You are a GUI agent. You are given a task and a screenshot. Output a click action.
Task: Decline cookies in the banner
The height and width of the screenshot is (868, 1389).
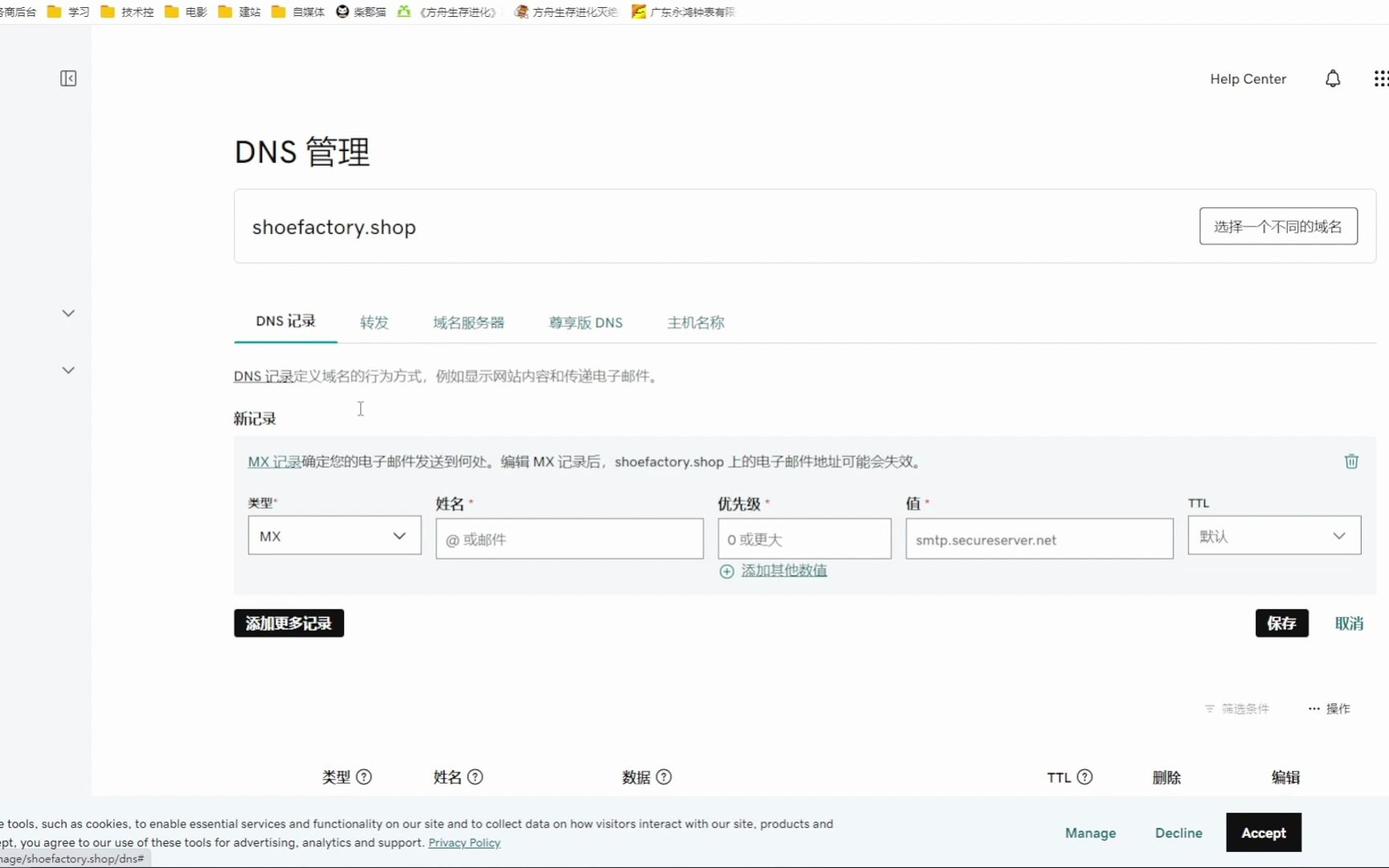coord(1178,833)
